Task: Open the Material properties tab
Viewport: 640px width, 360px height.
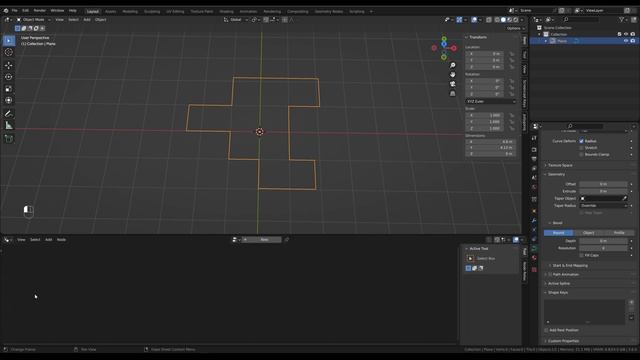Action: click(x=534, y=258)
